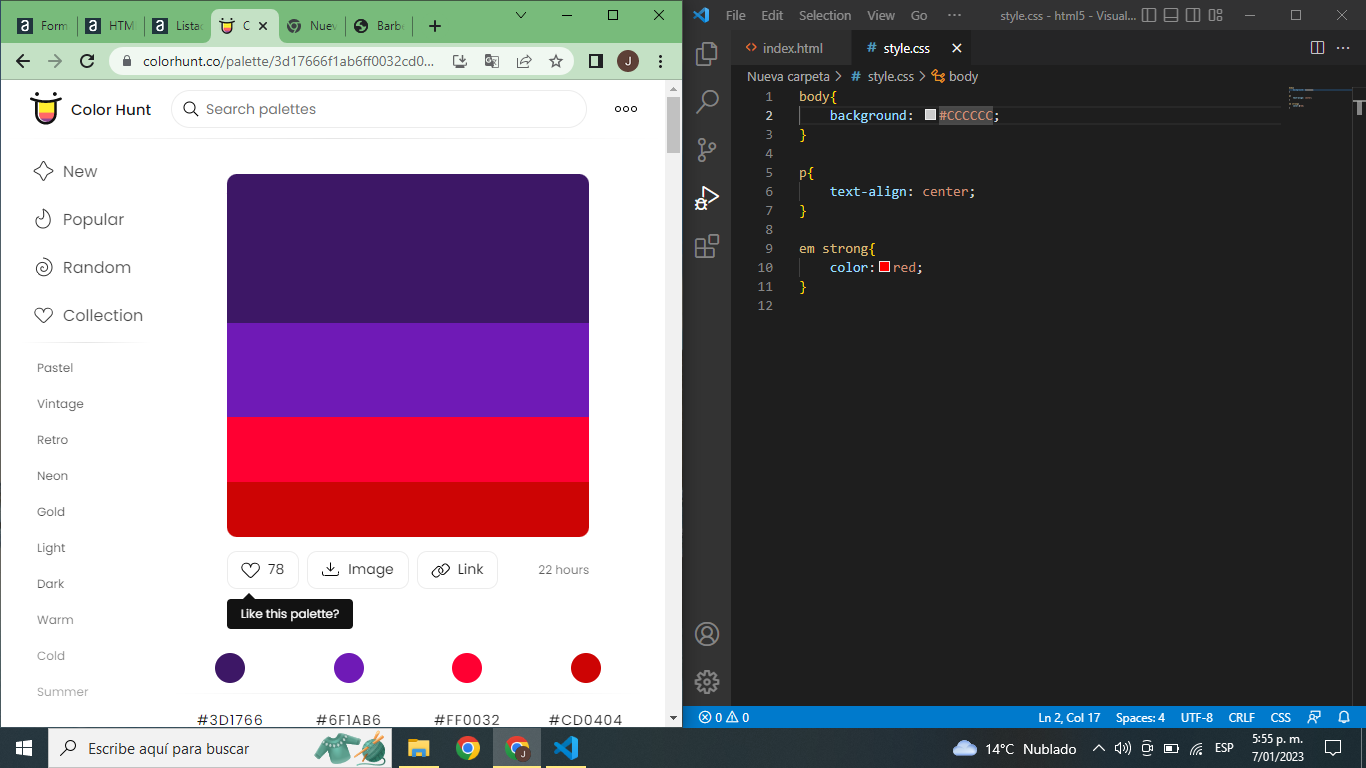Open editor More Actions ellipsis menu

1344,48
